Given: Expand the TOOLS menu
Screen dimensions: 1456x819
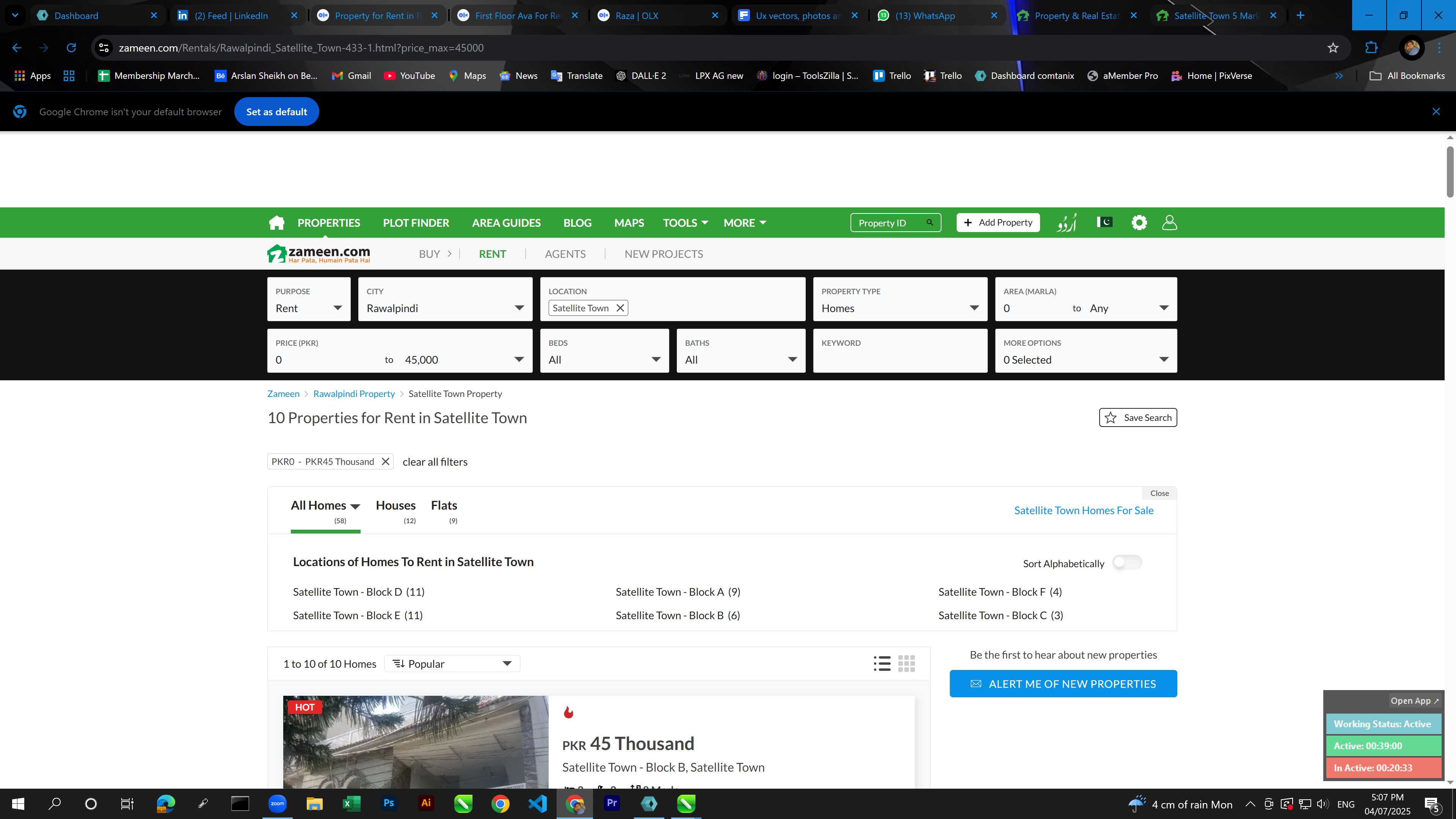Looking at the screenshot, I should pyautogui.click(x=686, y=223).
